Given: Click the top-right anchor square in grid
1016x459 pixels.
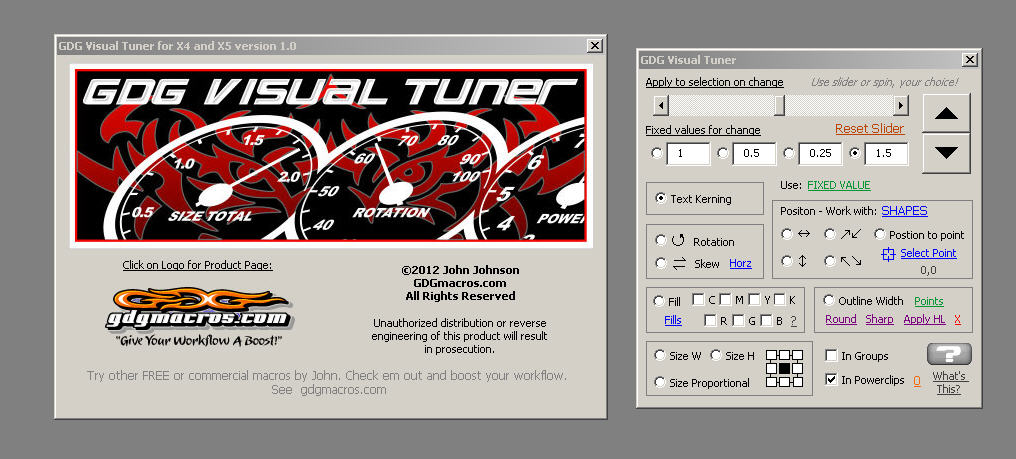Looking at the screenshot, I should point(798,355).
